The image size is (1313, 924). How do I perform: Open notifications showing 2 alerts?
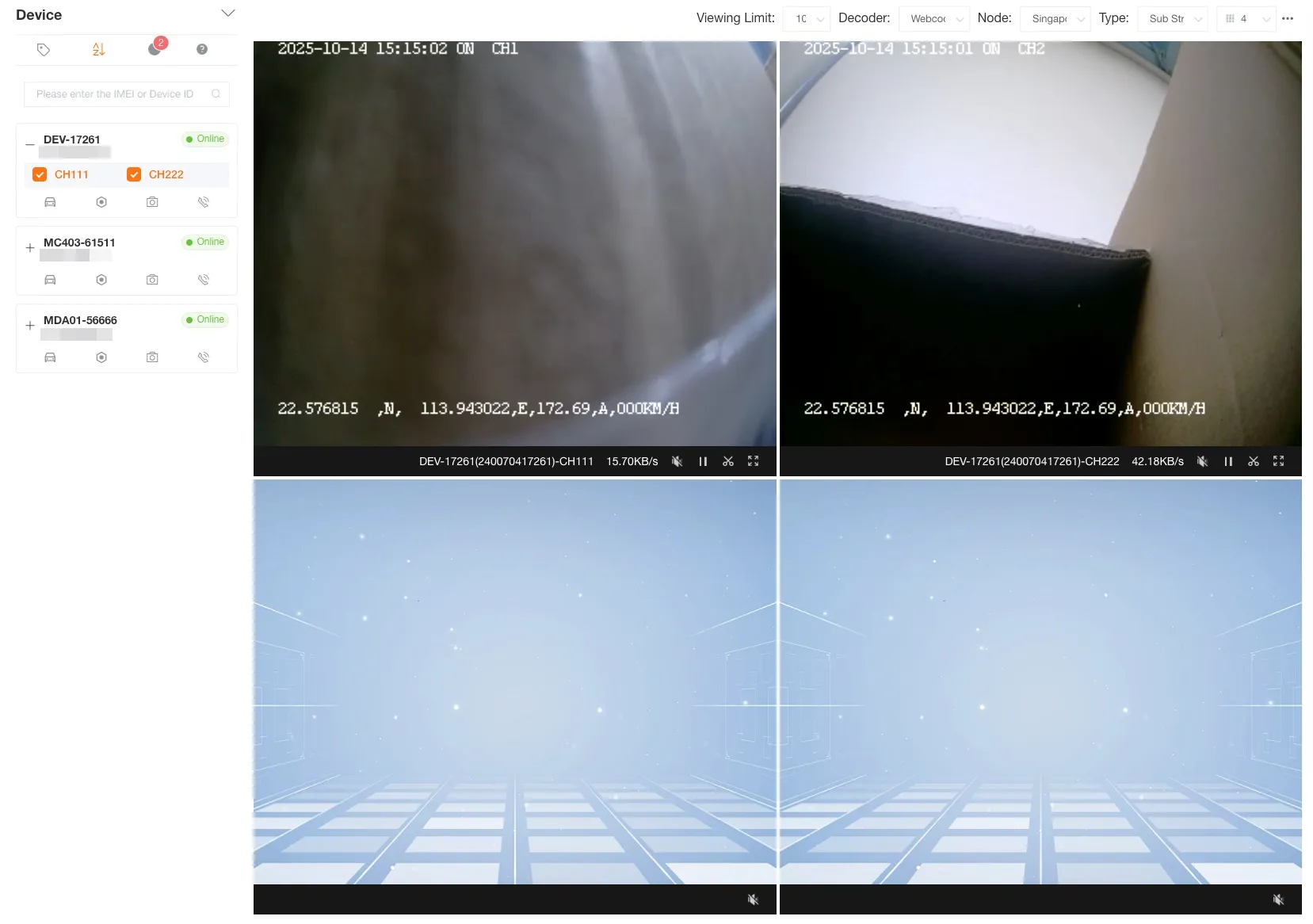(154, 49)
